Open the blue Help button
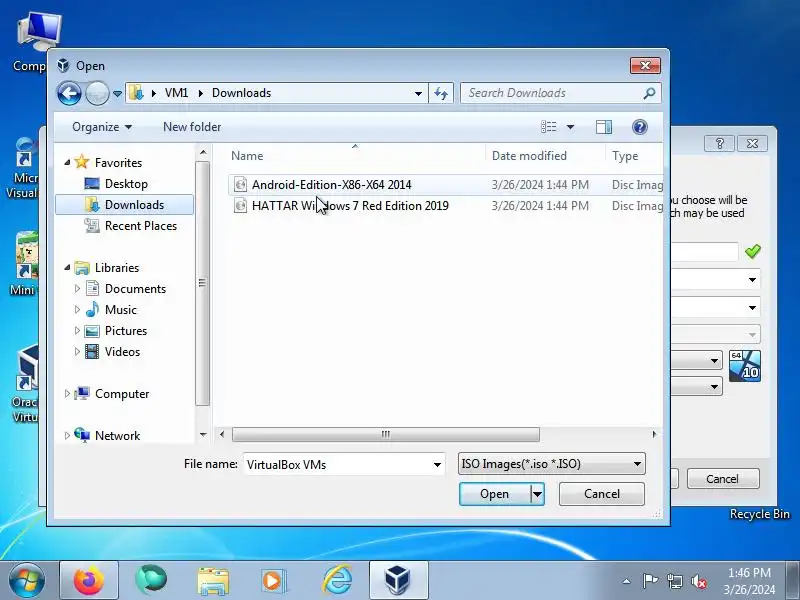The width and height of the screenshot is (800, 600). (x=639, y=127)
